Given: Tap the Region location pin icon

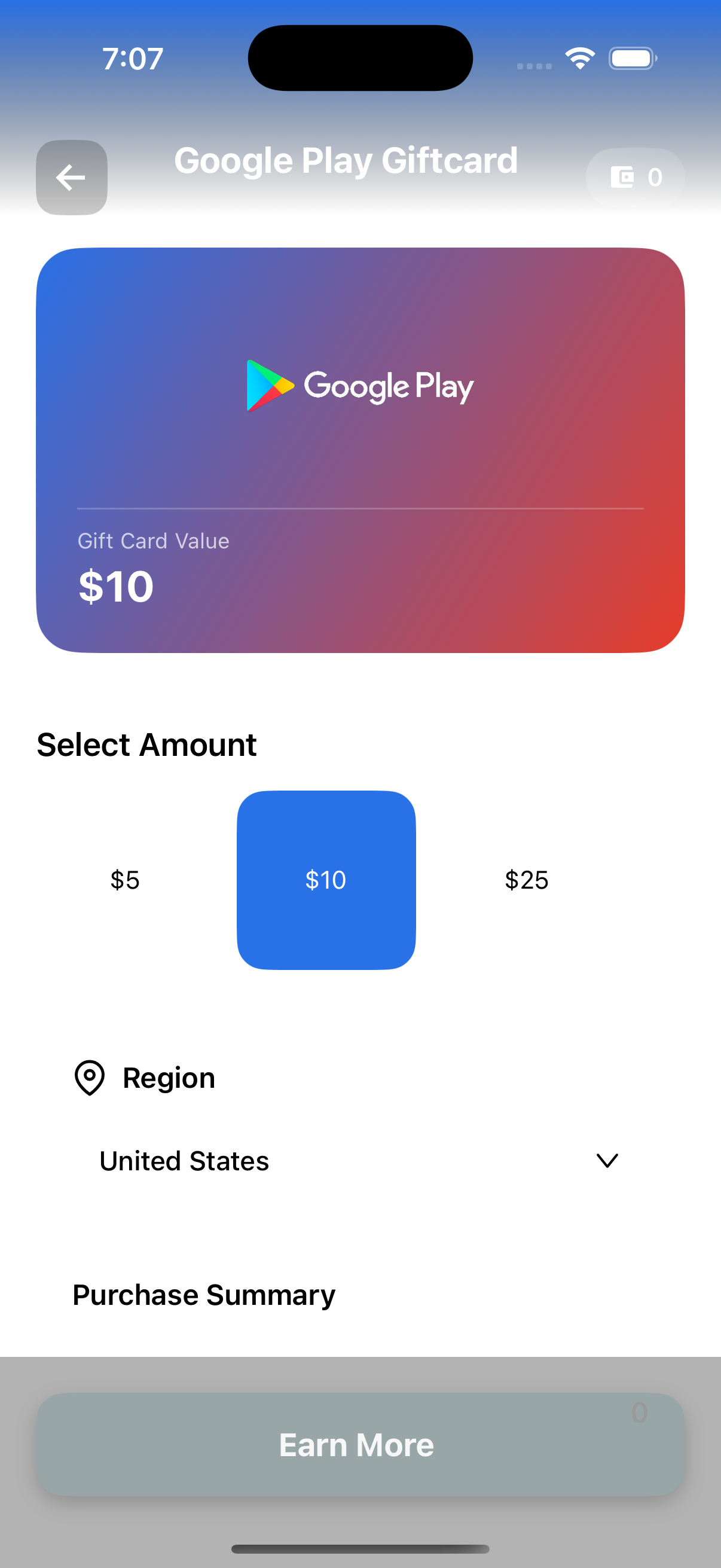Looking at the screenshot, I should click(90, 1078).
